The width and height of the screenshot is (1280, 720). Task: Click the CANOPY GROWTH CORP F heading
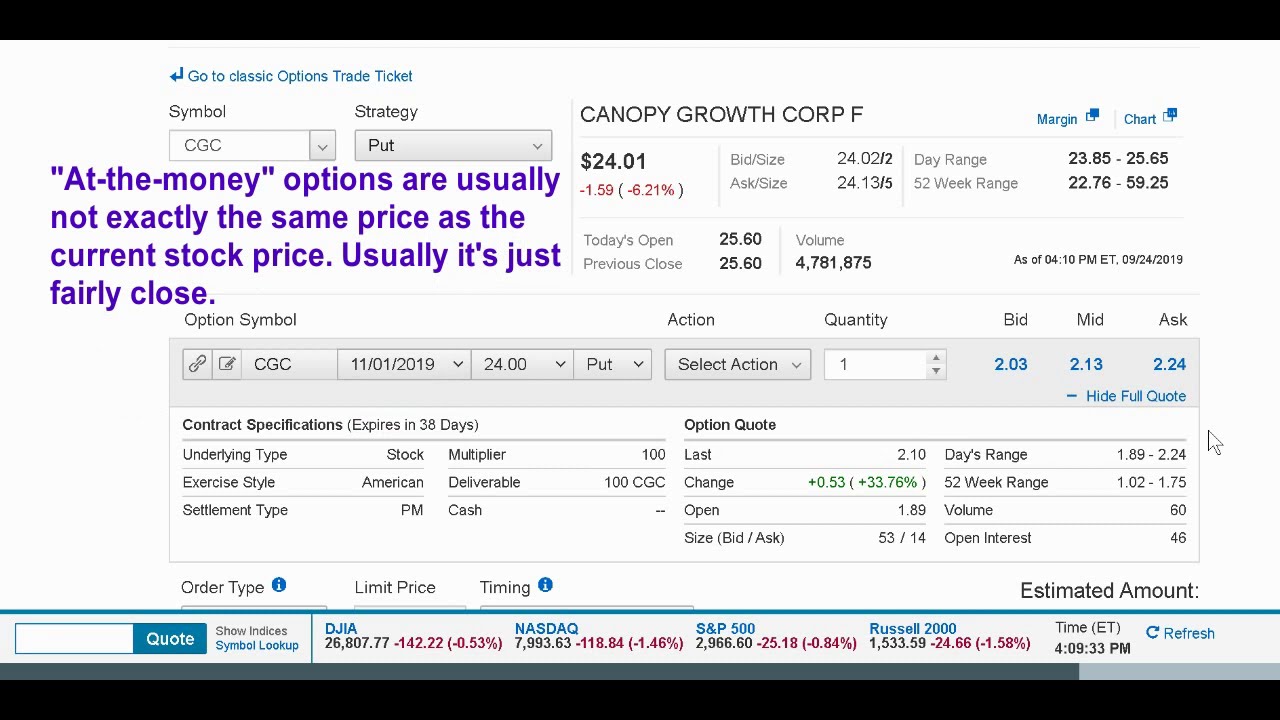721,114
